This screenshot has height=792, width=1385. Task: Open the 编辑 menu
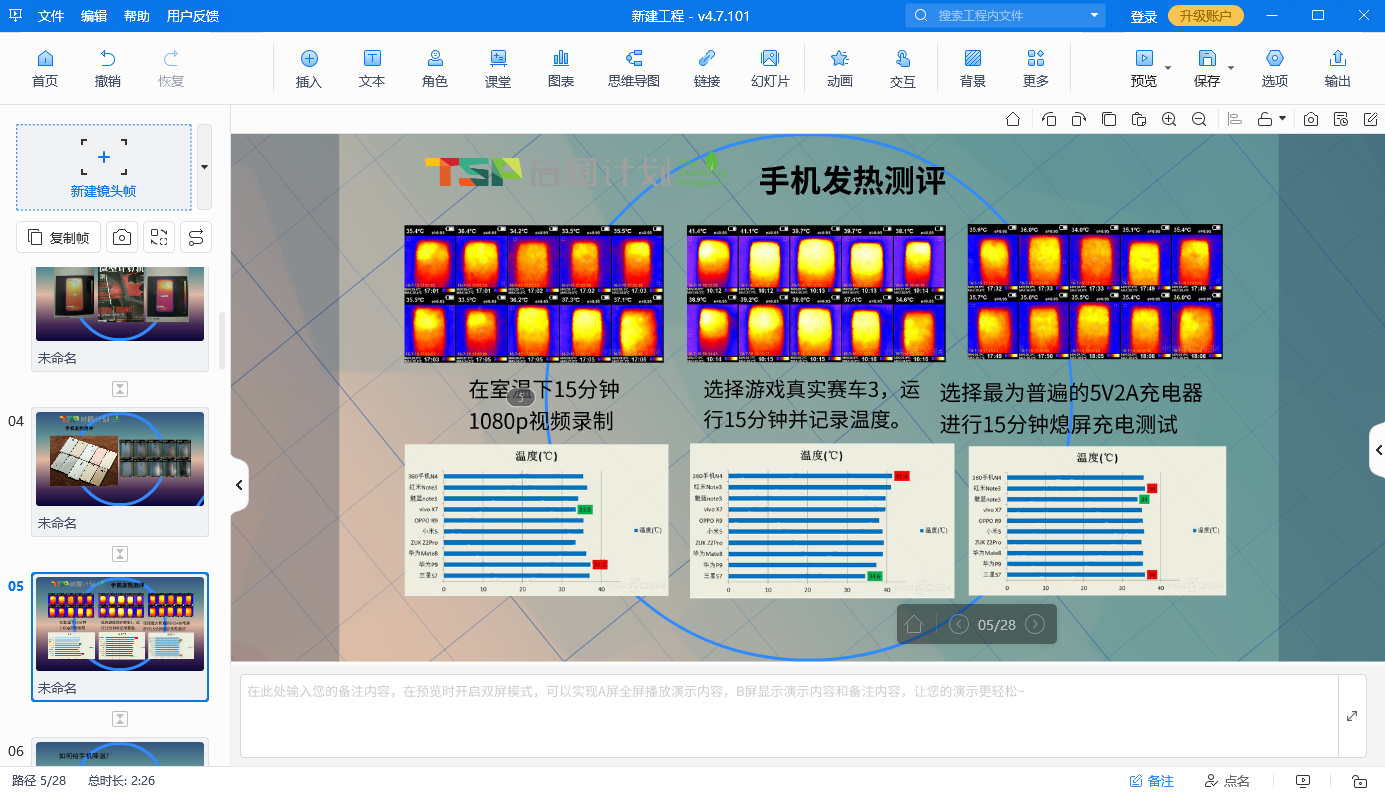coord(94,16)
